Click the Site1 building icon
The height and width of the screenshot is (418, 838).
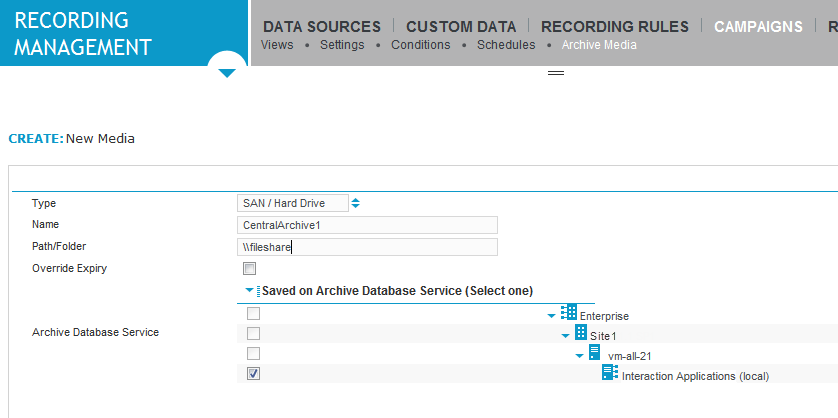(x=581, y=333)
